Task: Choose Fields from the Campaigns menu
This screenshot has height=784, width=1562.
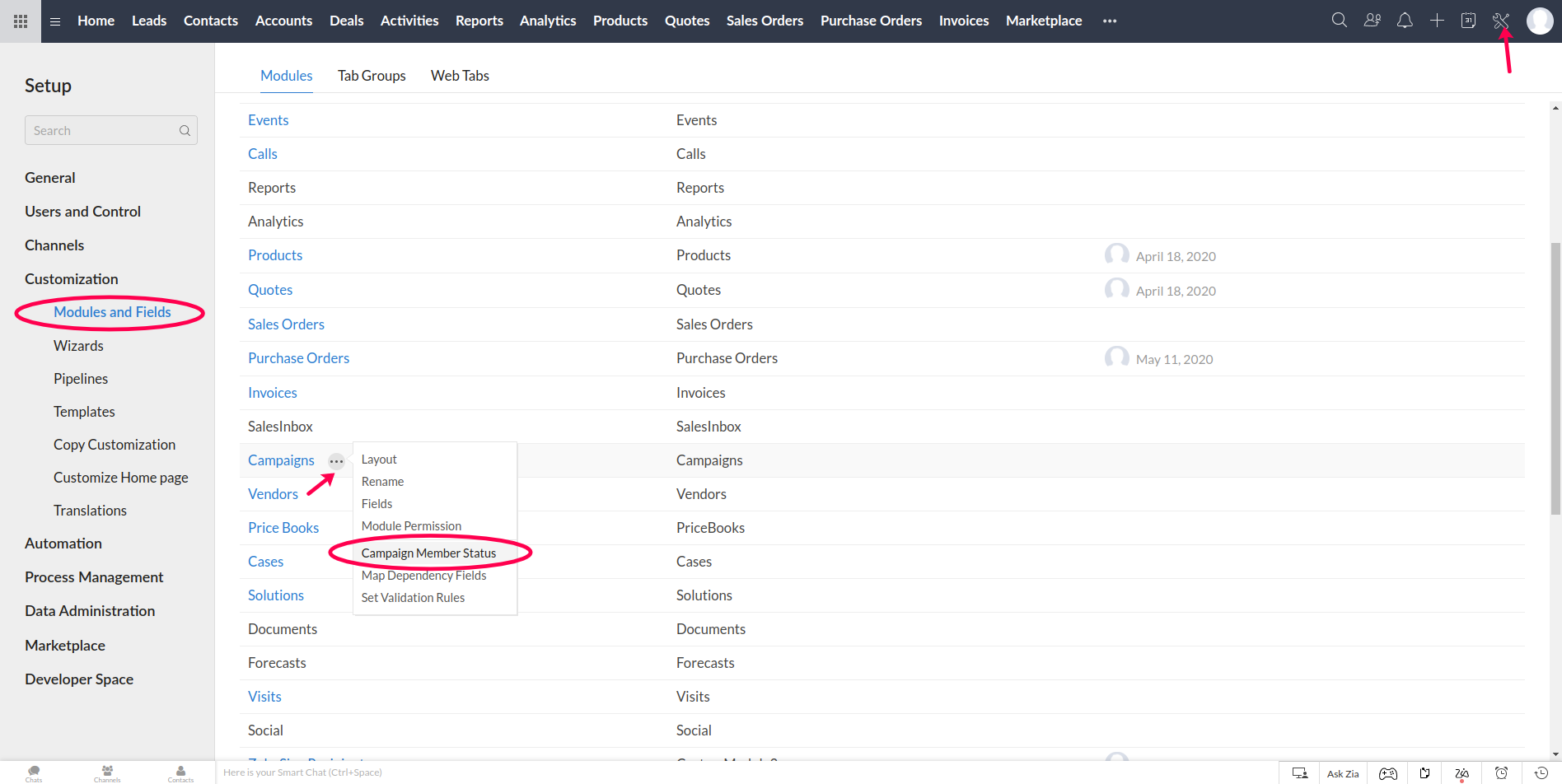Action: coord(376,504)
